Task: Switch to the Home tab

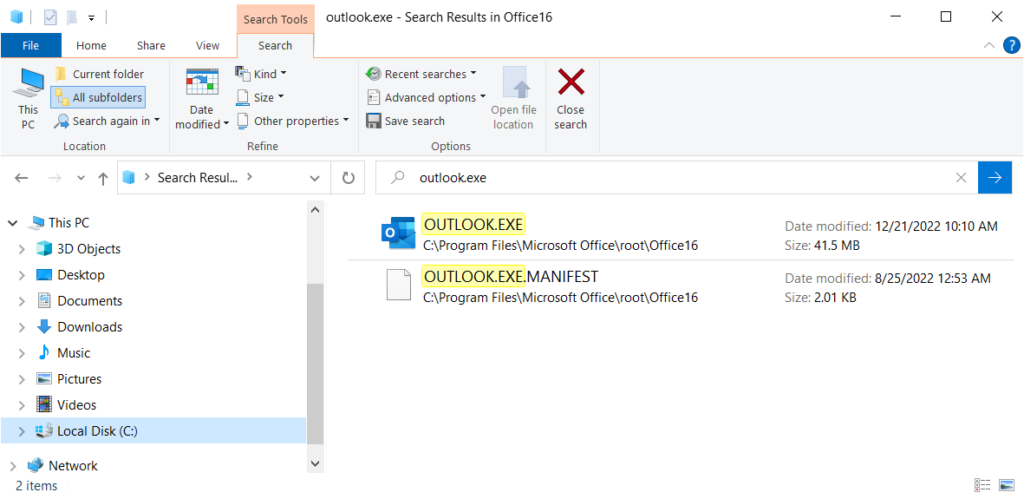Action: click(91, 45)
